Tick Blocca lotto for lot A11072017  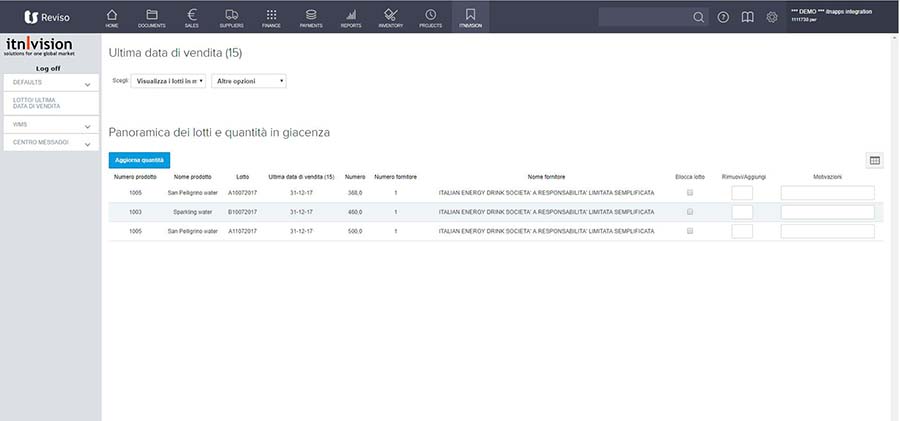pyautogui.click(x=689, y=231)
